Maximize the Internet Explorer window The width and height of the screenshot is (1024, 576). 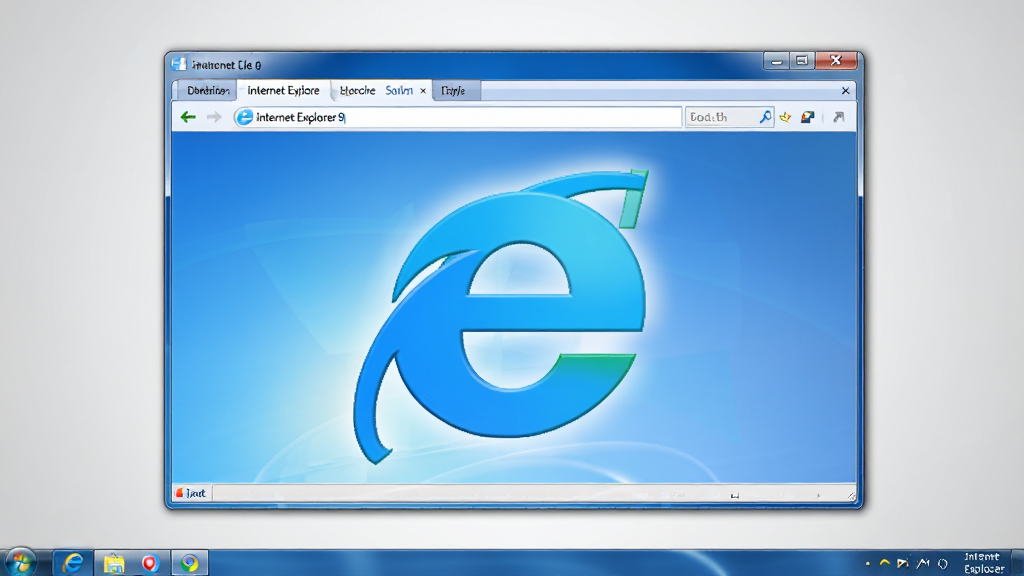tap(802, 61)
